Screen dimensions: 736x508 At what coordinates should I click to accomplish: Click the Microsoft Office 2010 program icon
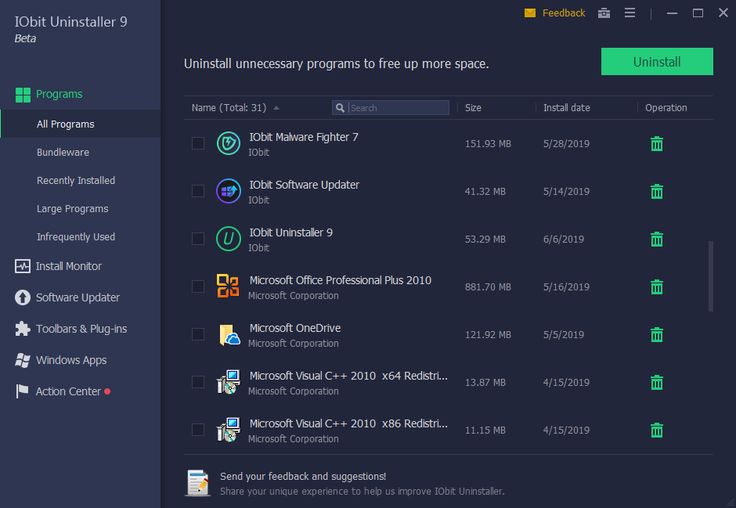click(228, 286)
